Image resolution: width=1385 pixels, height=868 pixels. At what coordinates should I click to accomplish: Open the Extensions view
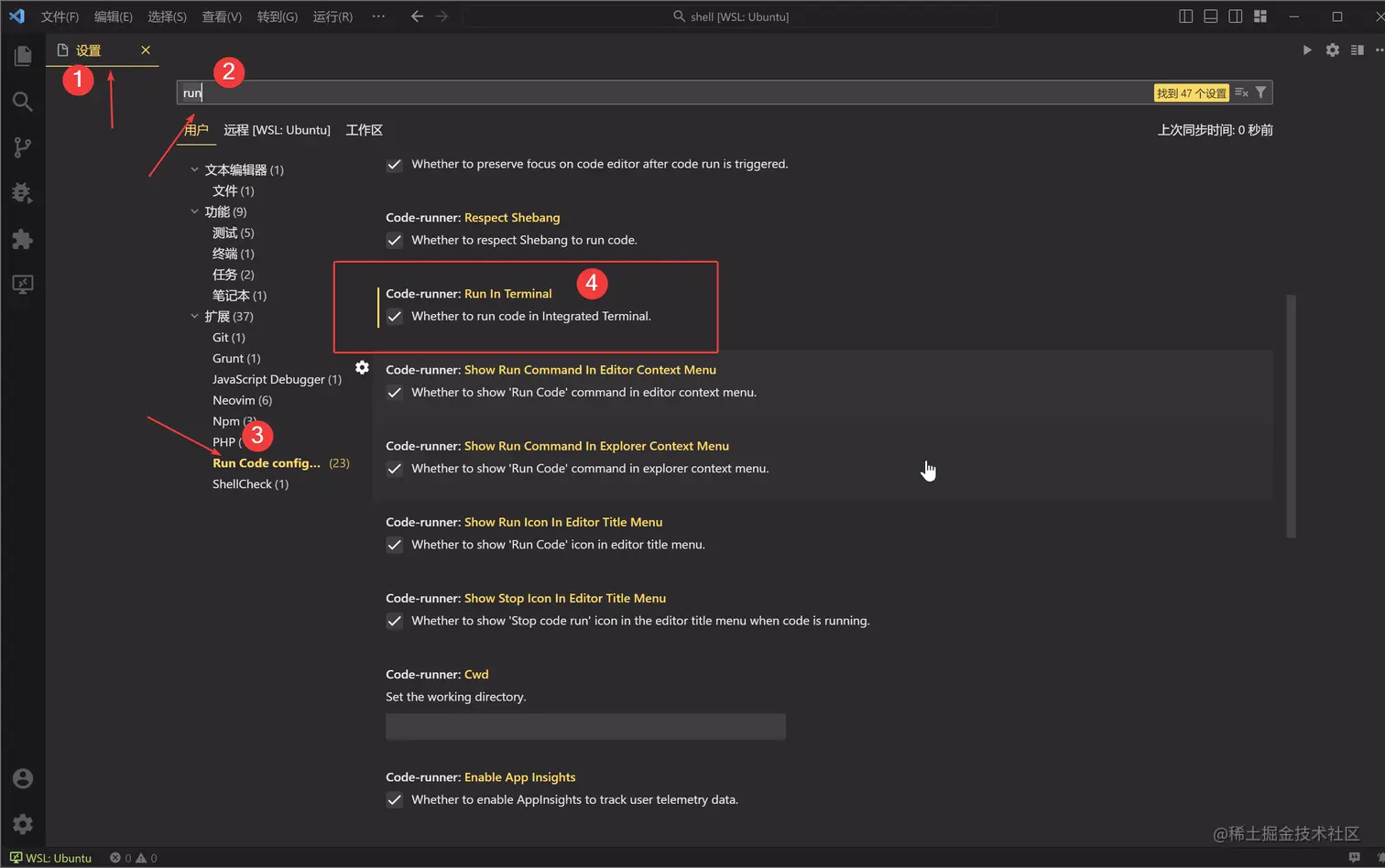pyautogui.click(x=23, y=239)
